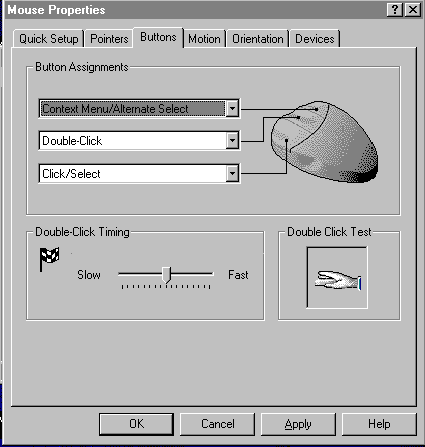Open the Context Menu/Alternate Select dropdown arrow

click(232, 108)
